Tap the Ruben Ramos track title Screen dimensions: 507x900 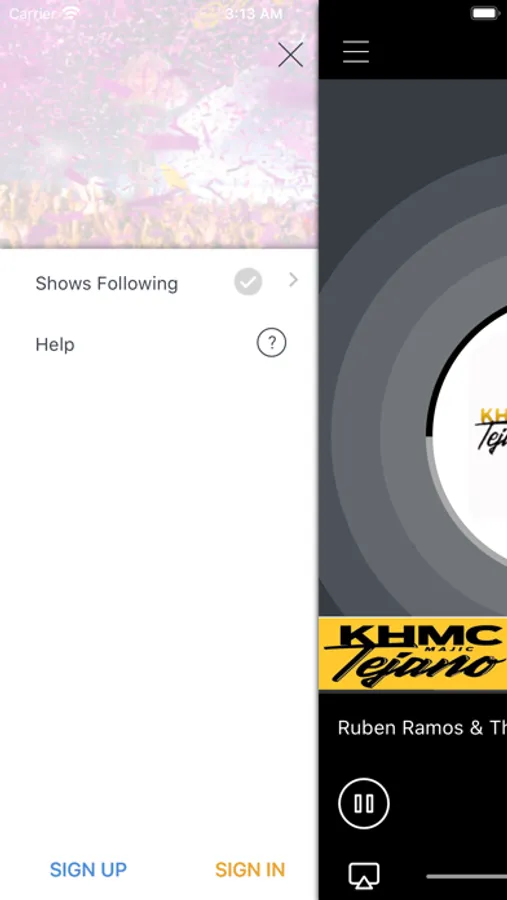(422, 727)
